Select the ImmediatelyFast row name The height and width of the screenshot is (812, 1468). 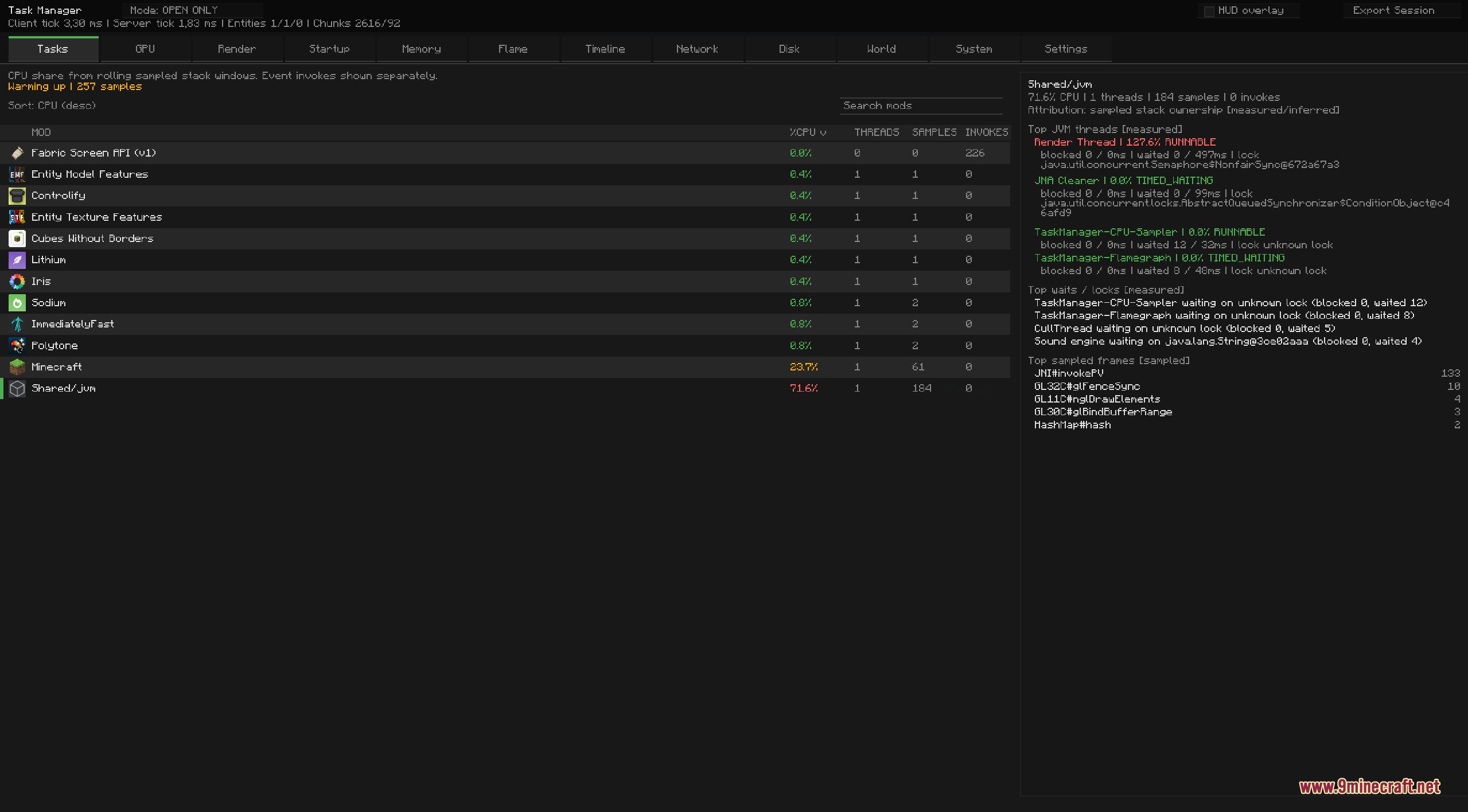[x=73, y=324]
